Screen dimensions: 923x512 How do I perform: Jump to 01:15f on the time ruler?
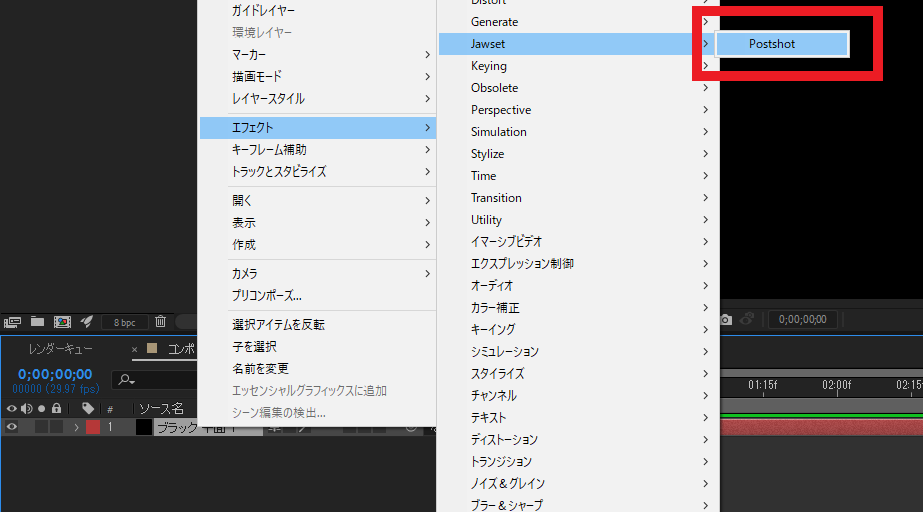click(x=763, y=385)
